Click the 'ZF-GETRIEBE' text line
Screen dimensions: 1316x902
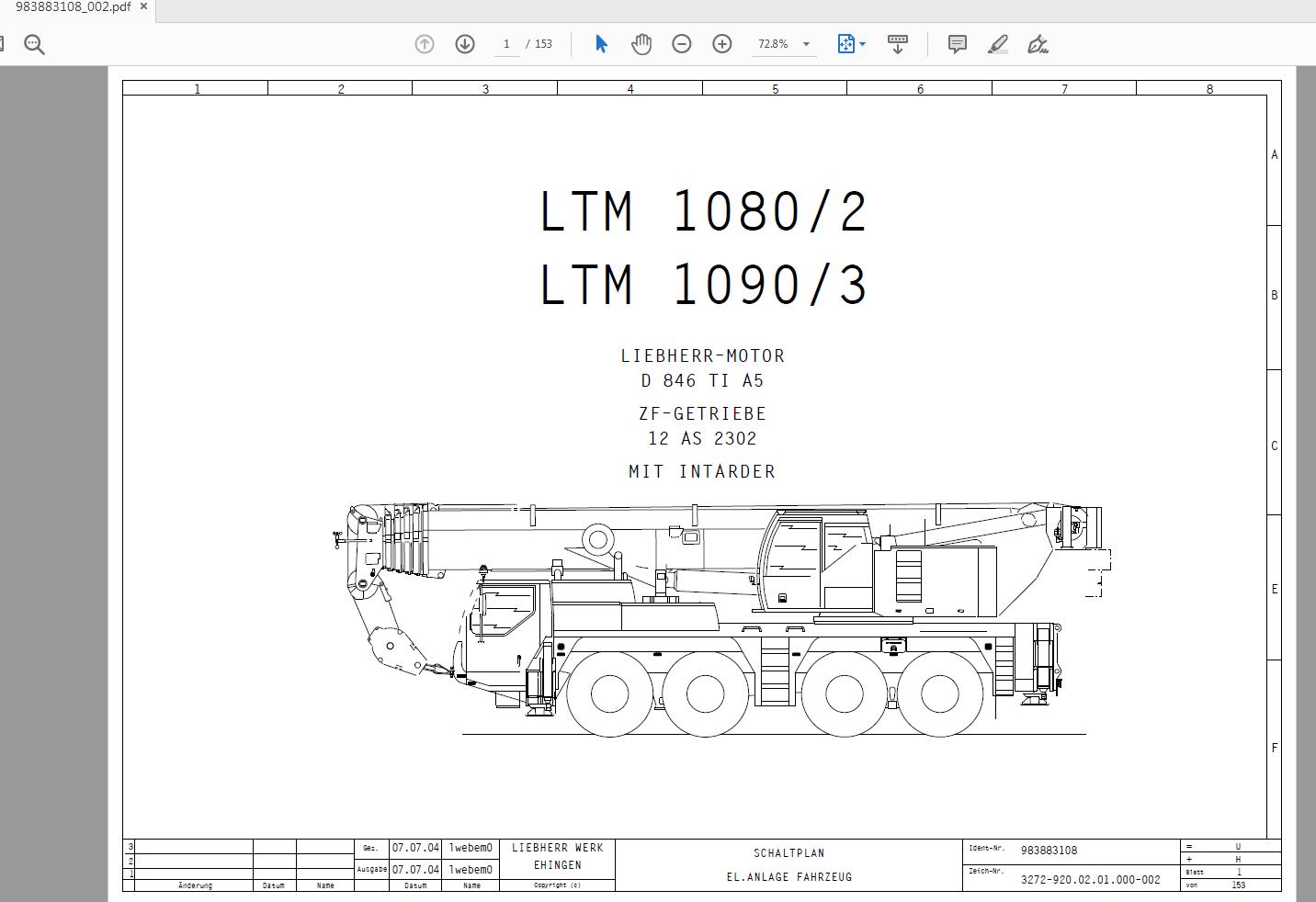(703, 413)
